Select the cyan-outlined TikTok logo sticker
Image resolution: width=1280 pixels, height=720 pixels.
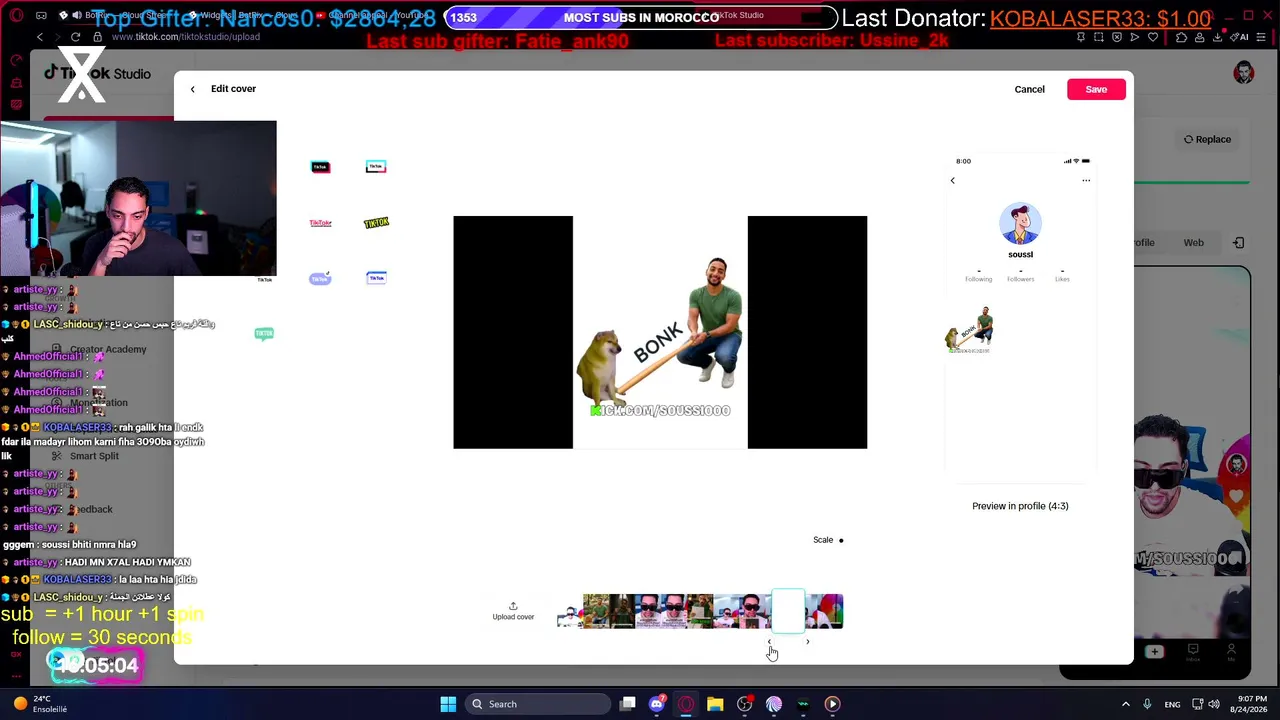pos(376,167)
